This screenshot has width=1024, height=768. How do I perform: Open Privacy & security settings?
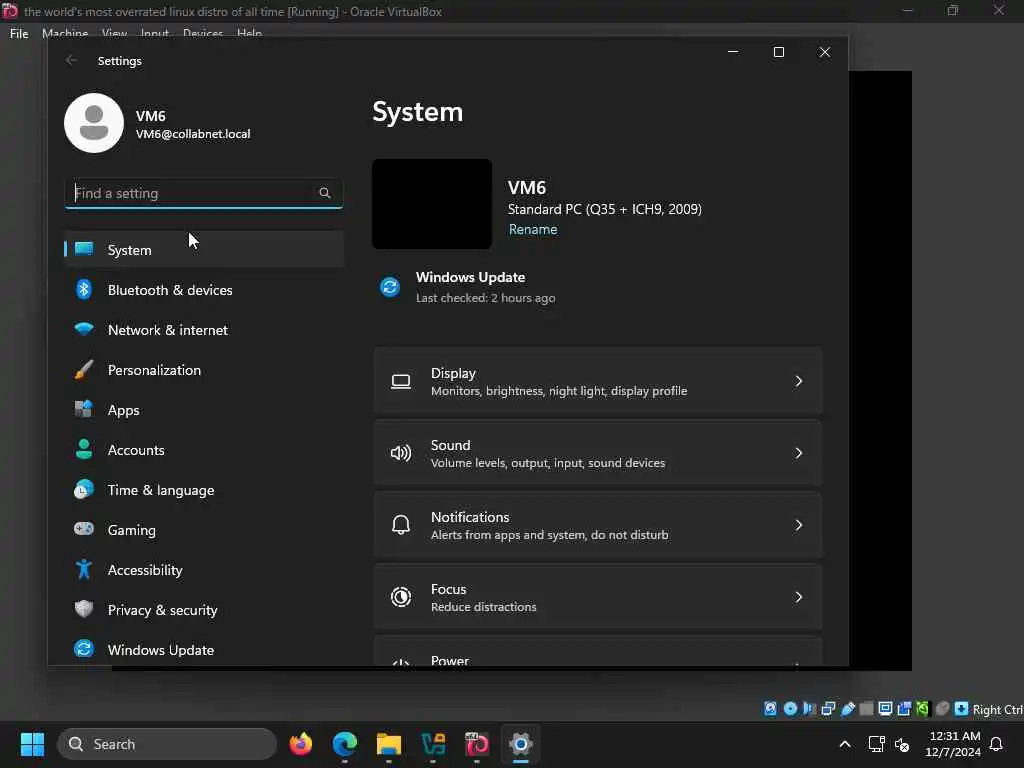pyautogui.click(x=204, y=610)
